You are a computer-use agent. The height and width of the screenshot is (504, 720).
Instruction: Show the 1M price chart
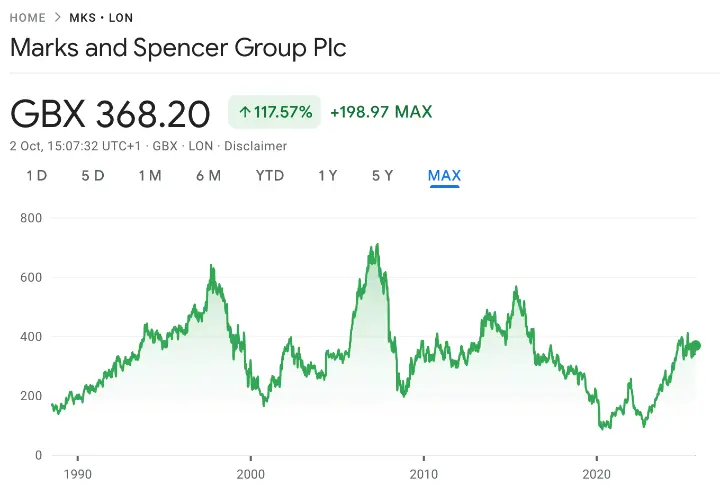[150, 176]
